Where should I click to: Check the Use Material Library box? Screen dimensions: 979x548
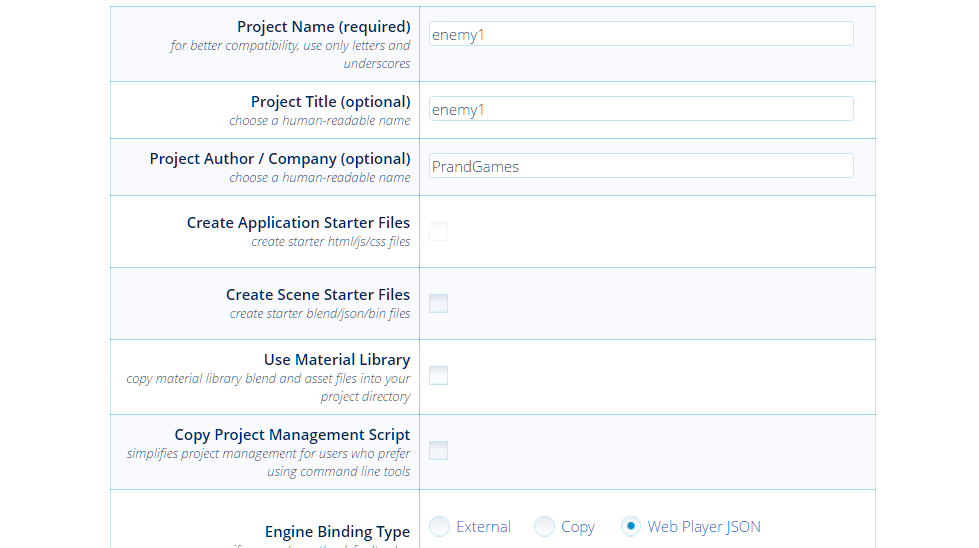tap(438, 376)
